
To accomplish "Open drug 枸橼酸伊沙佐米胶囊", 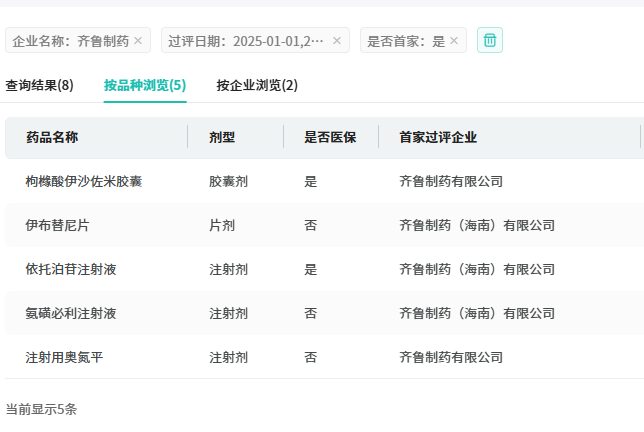I will click(84, 181).
